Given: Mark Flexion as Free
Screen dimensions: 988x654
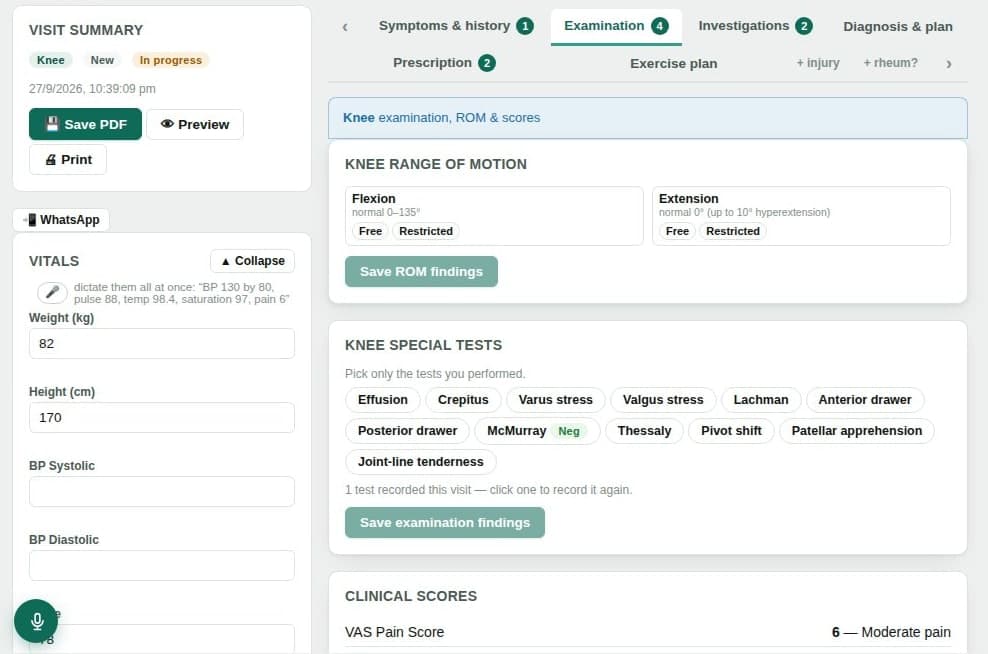Looking at the screenshot, I should [370, 231].
